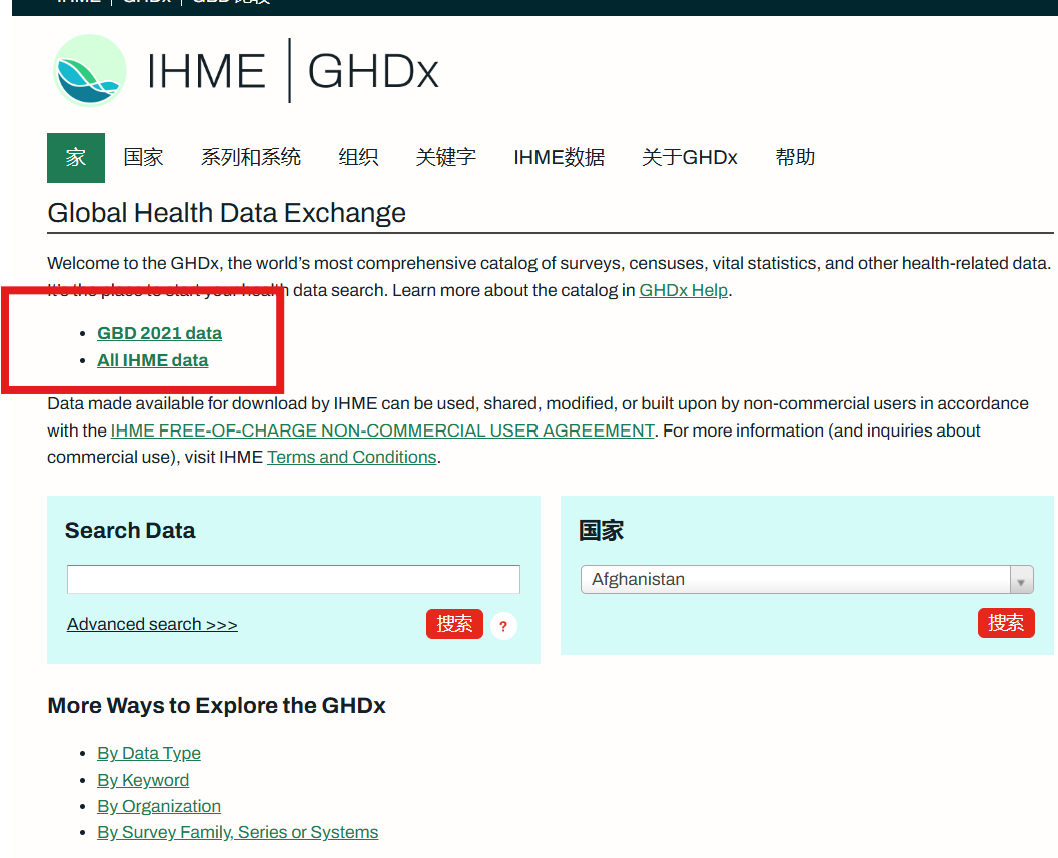1058x858 pixels.
Task: Follow the GHDx Help link
Action: tap(684, 291)
